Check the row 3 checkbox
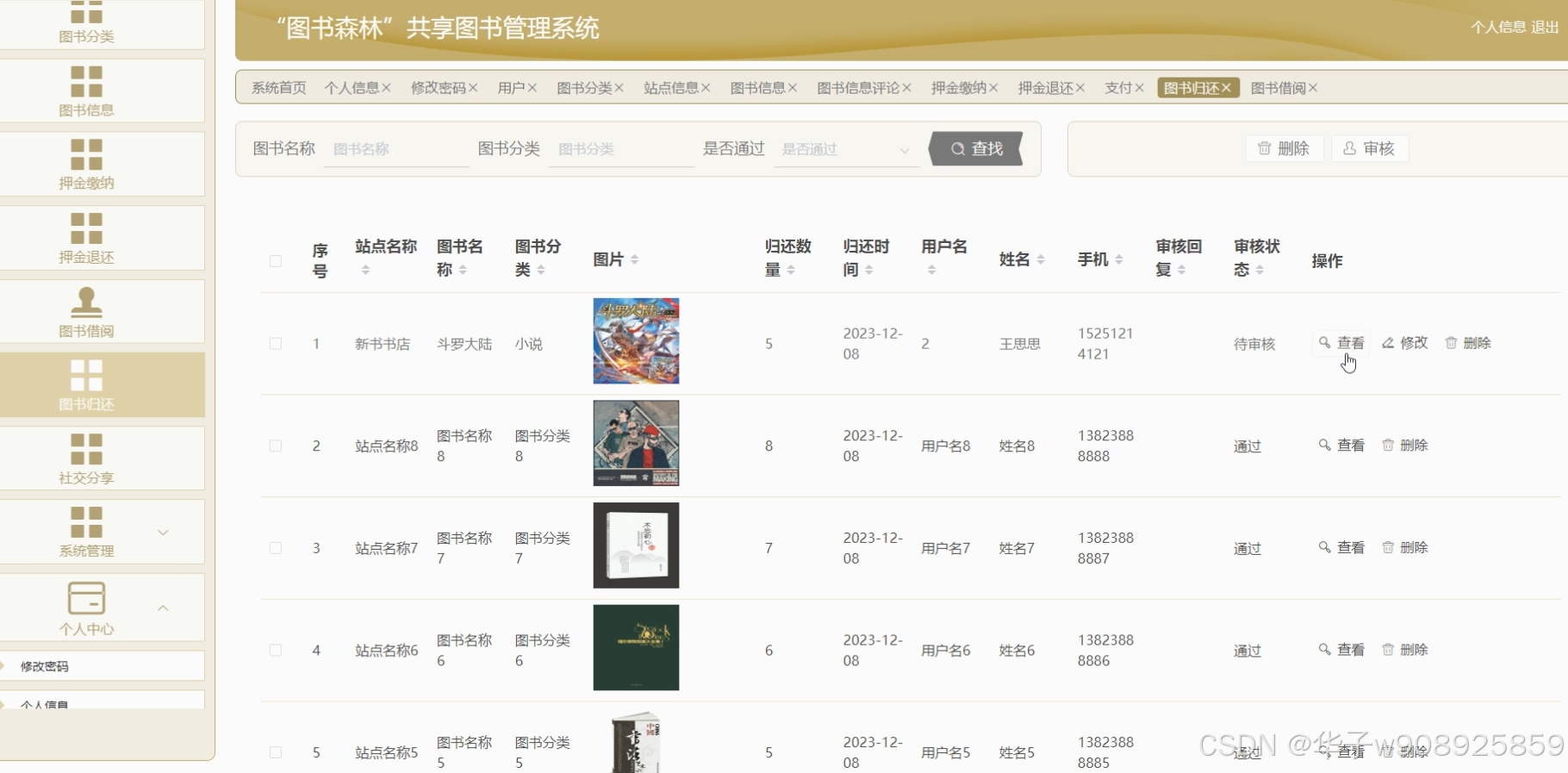This screenshot has height=773, width=1568. (276, 548)
